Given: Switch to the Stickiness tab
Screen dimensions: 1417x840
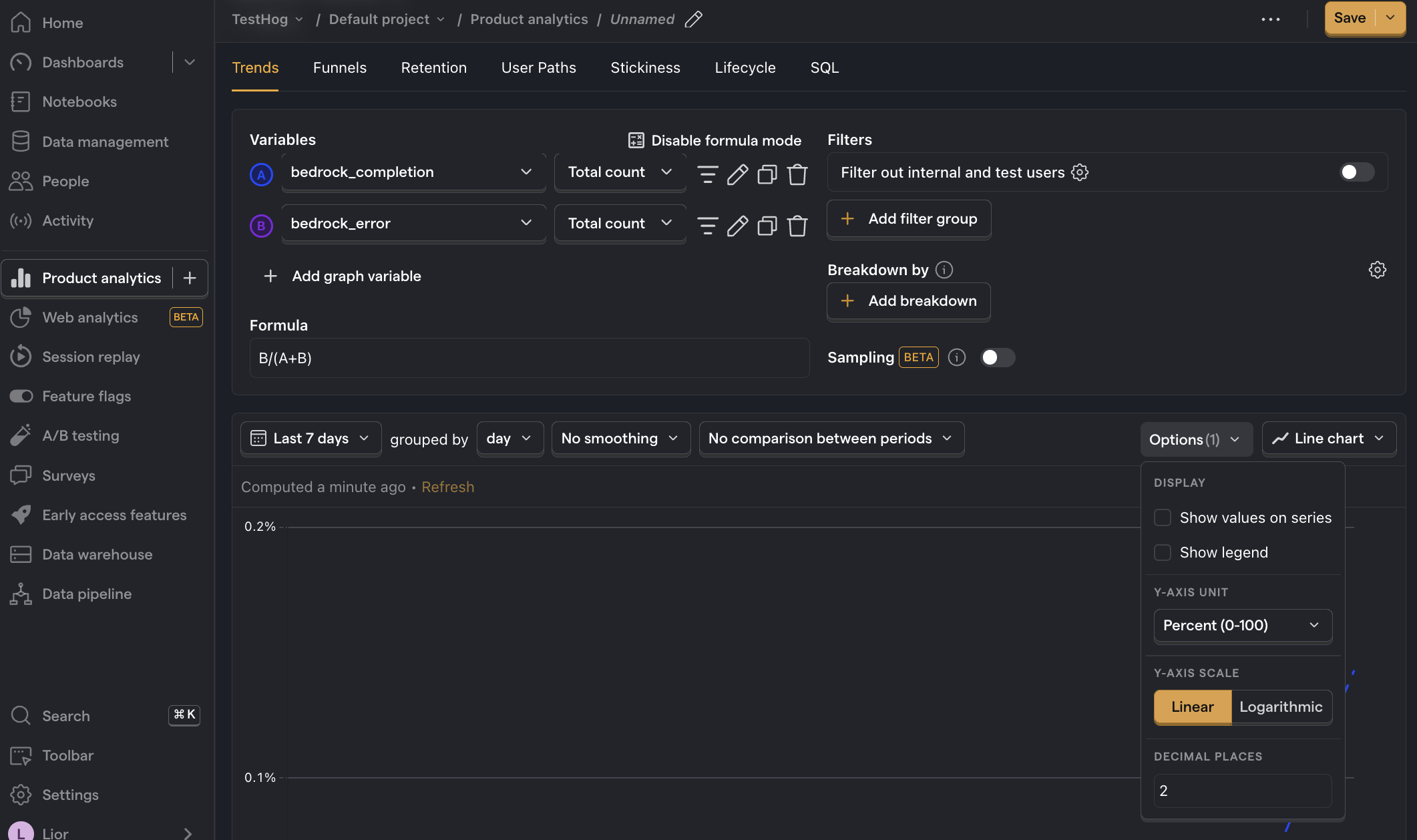Looking at the screenshot, I should pyautogui.click(x=646, y=67).
